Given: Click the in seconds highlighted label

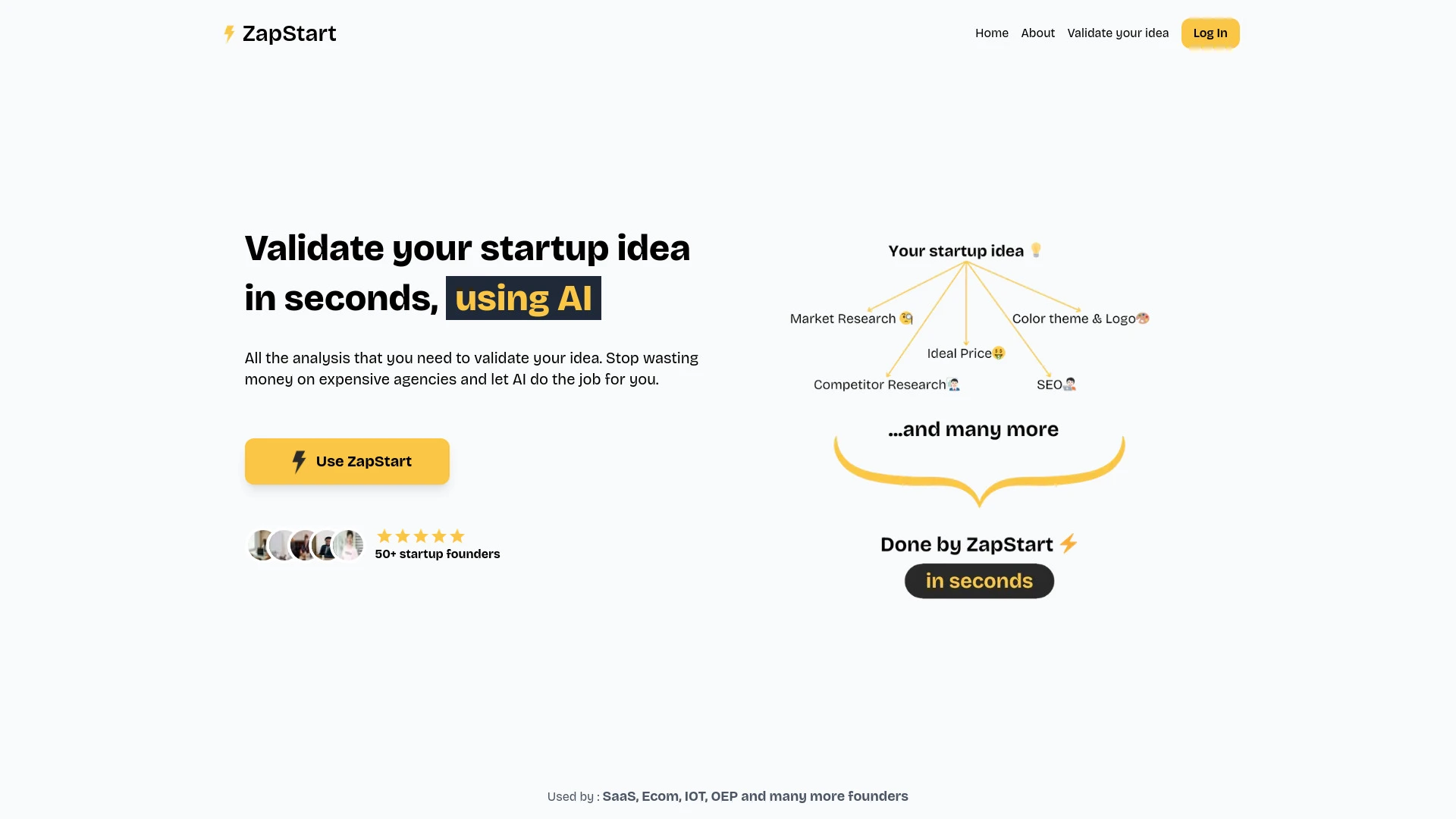Looking at the screenshot, I should click(x=979, y=581).
